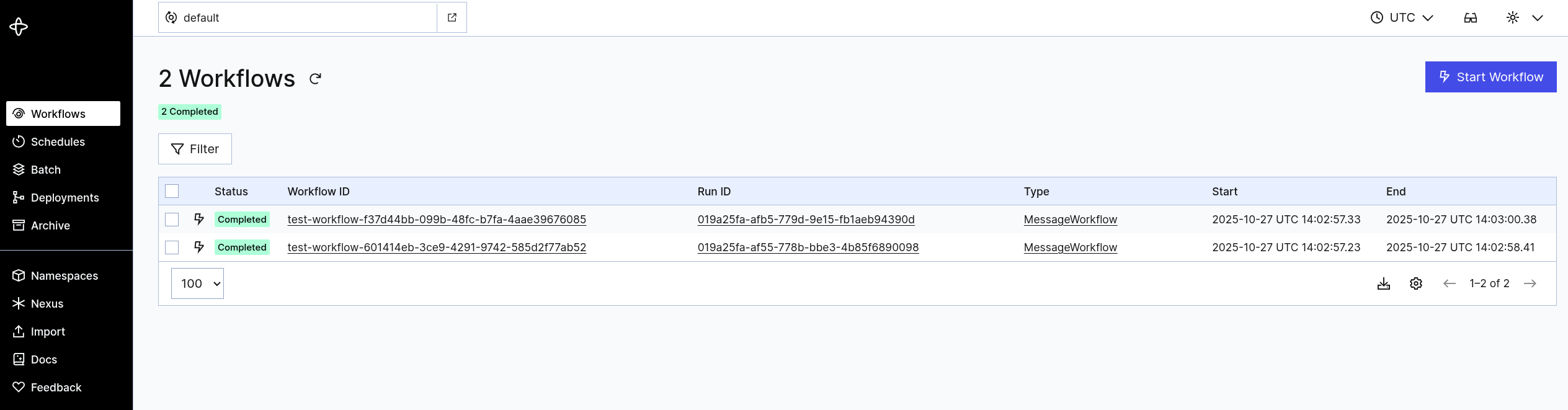Toggle labs mode with the glasses icon
The width and height of the screenshot is (1568, 410).
(1471, 17)
